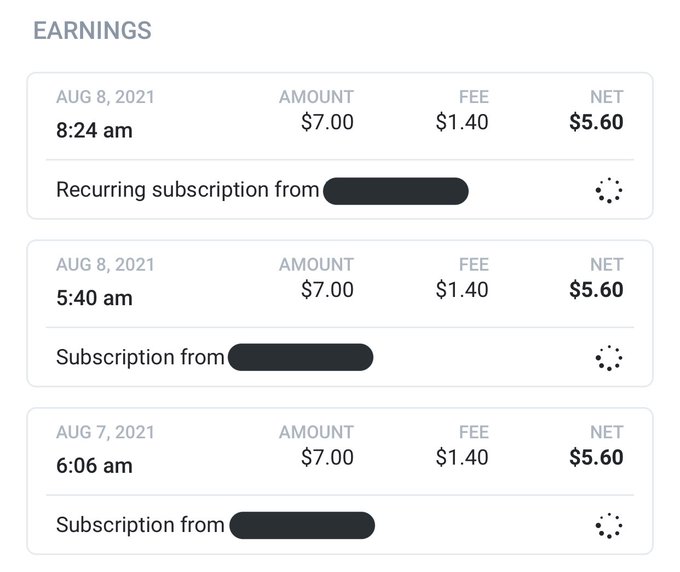Viewport: 680px width, 572px height.
Task: Click the $7.00 amount on the 8:24 am entry
Action: [x=327, y=122]
